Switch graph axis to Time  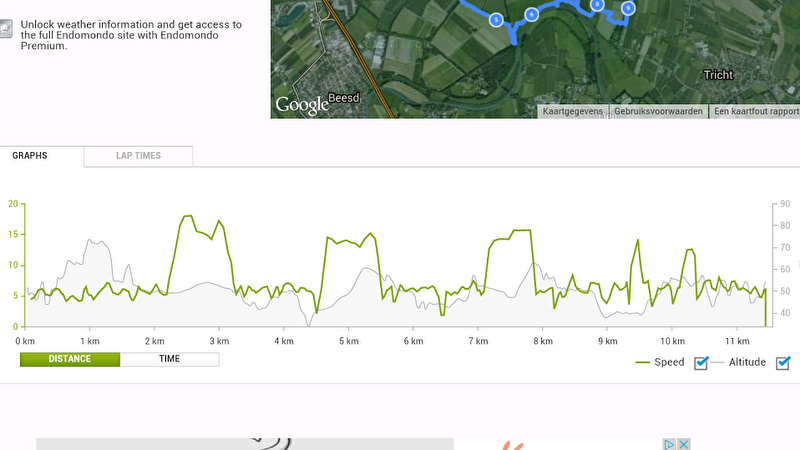click(169, 359)
